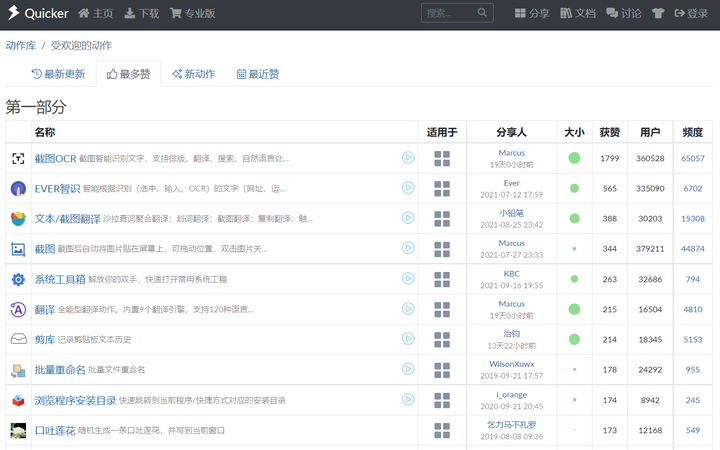Click the 翻译 action's circled A icon
Image resolution: width=720 pixels, height=450 pixels.
(x=18, y=309)
